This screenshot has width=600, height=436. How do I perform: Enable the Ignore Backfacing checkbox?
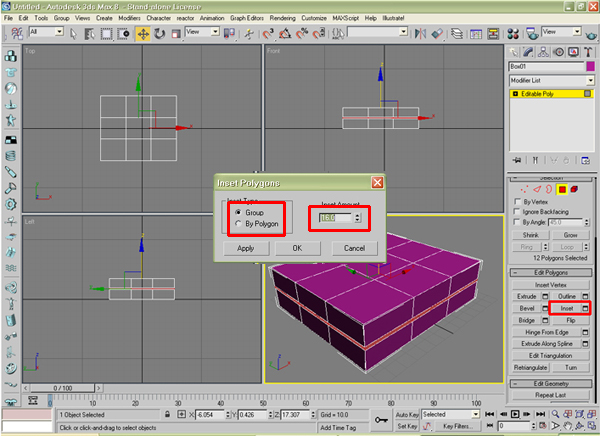[516, 213]
